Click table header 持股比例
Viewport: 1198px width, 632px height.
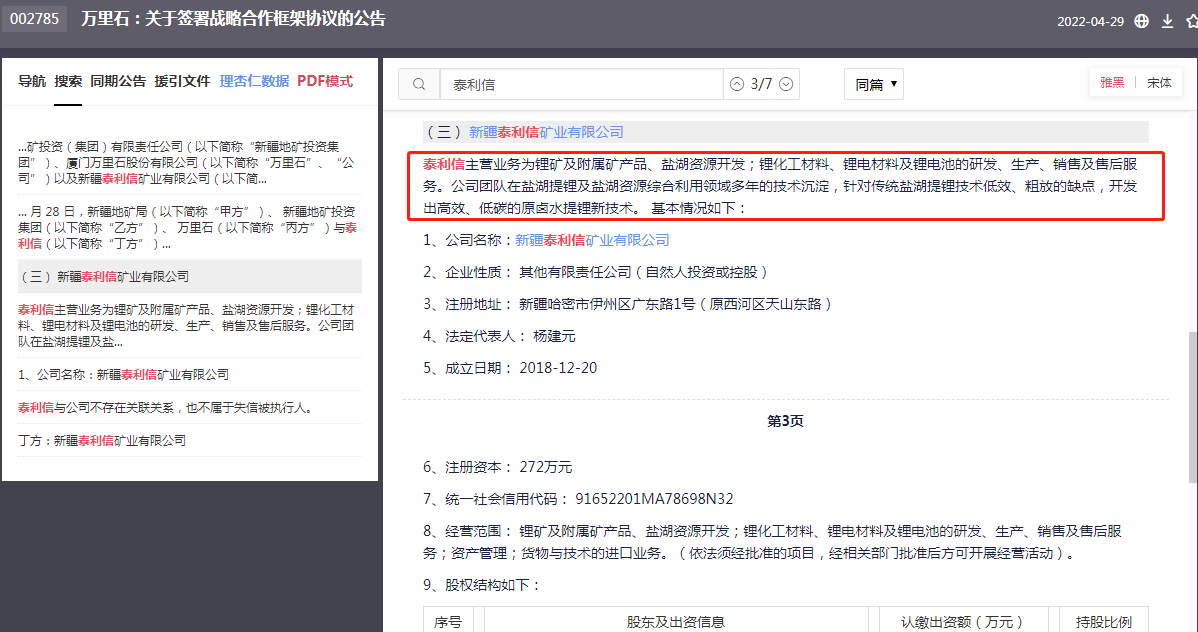[1103, 622]
